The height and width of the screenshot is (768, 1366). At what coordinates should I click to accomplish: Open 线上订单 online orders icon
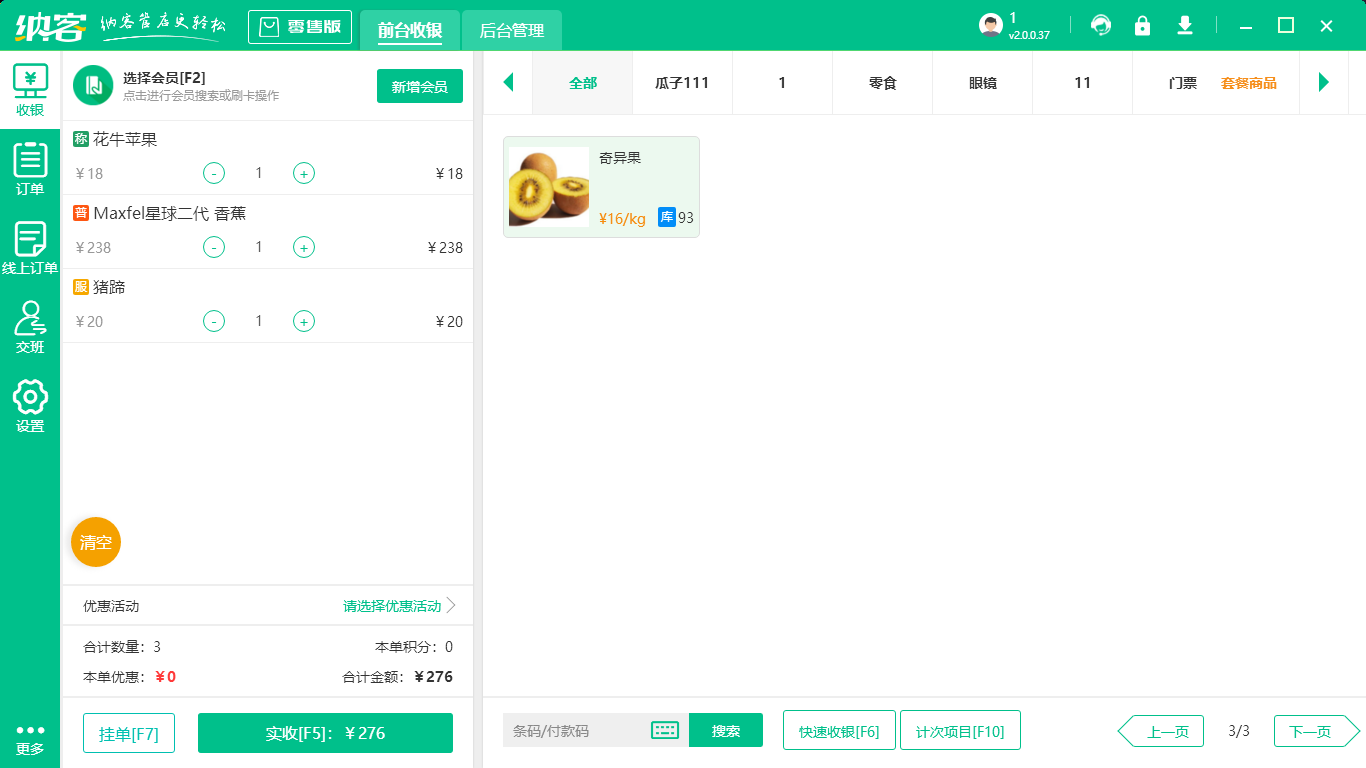[30, 247]
